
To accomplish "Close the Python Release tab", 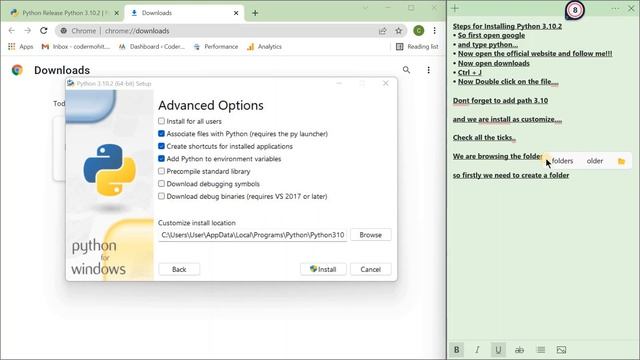I will click(116, 13).
